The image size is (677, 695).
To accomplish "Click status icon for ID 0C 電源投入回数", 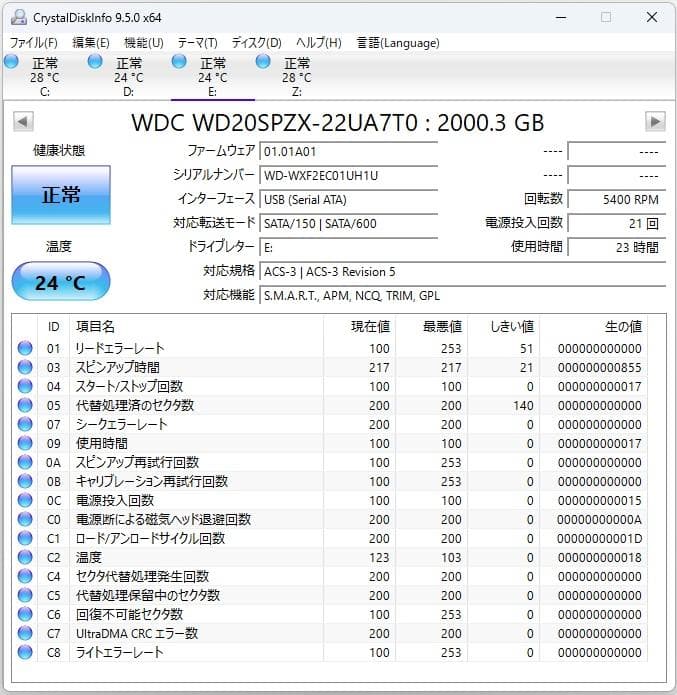I will (25, 500).
